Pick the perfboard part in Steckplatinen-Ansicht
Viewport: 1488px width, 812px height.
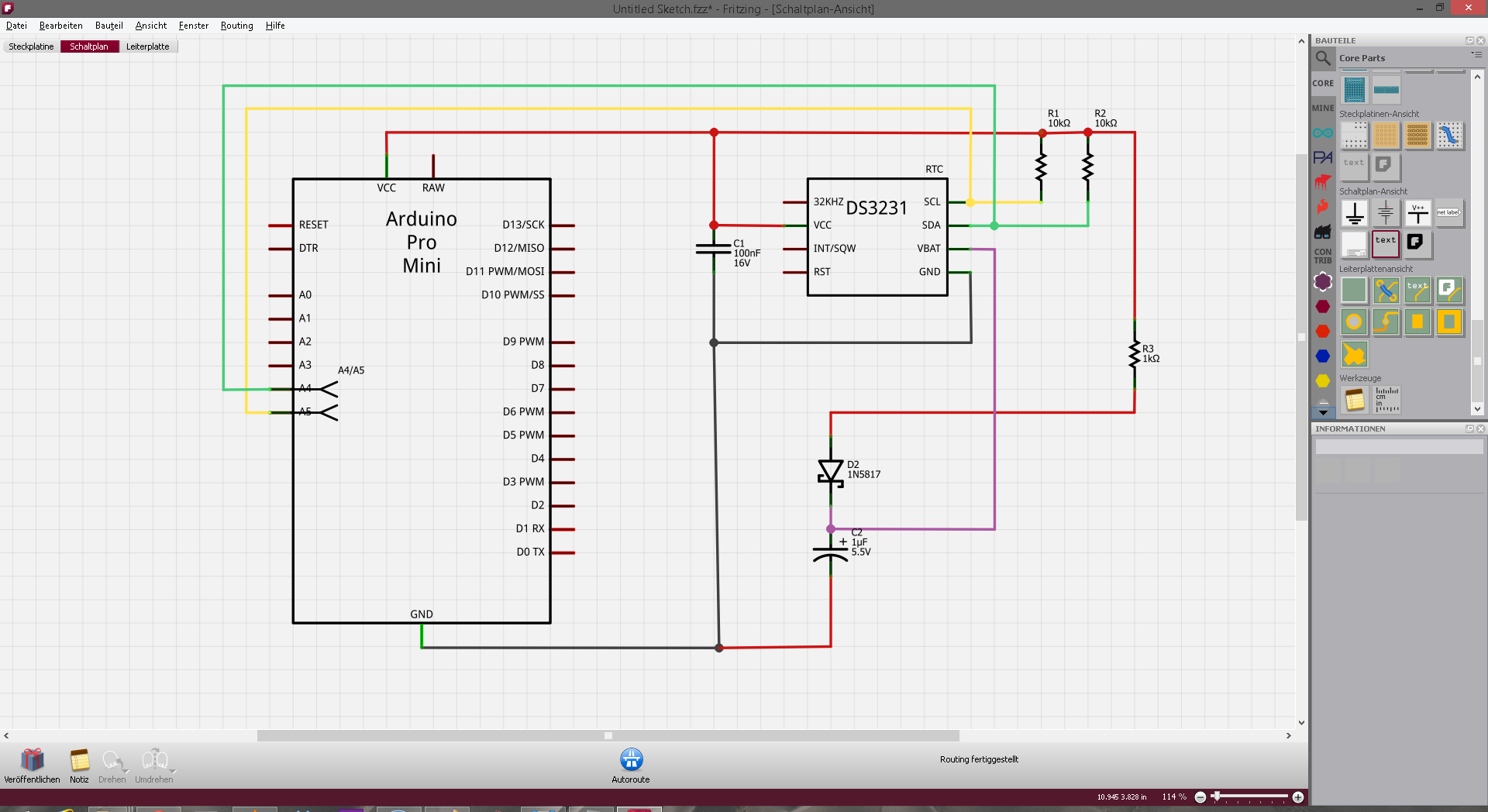pos(1386,136)
